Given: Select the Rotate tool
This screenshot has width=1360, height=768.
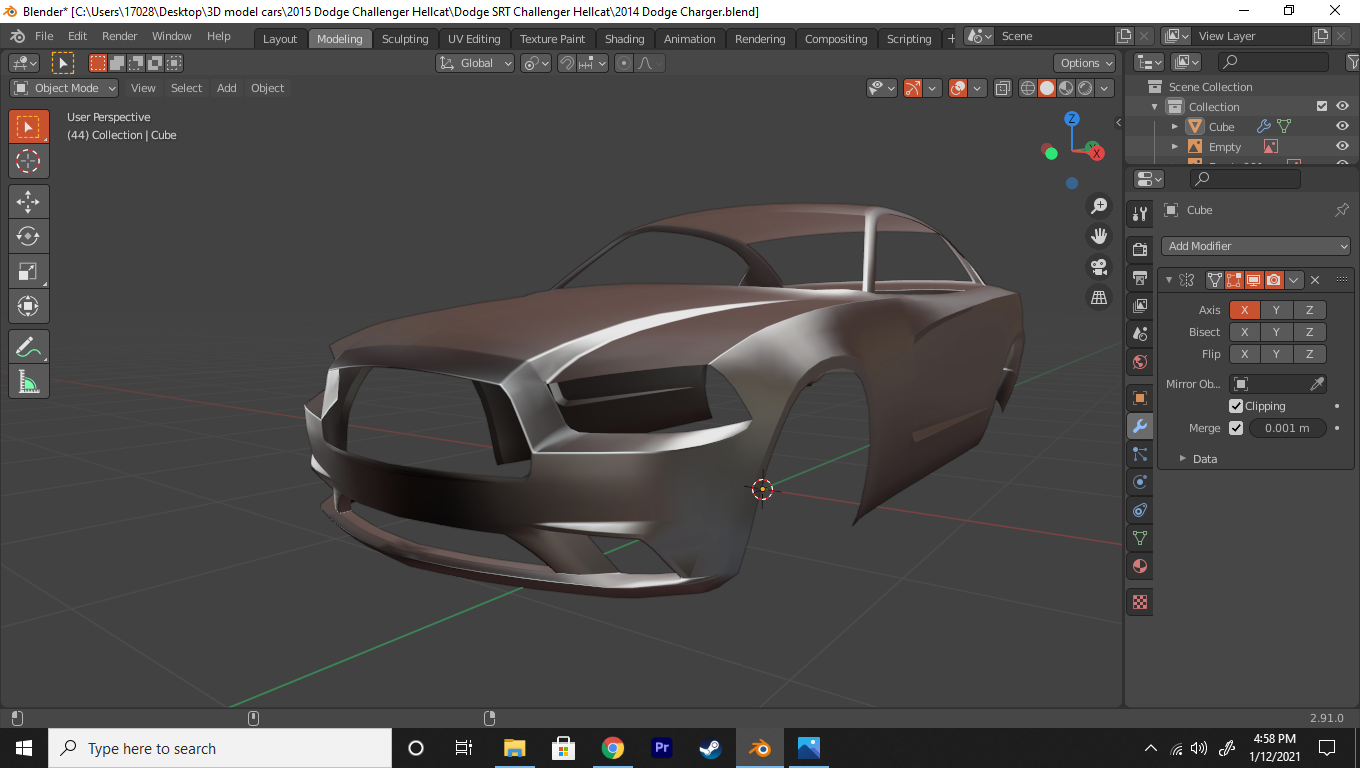Looking at the screenshot, I should pyautogui.click(x=28, y=236).
